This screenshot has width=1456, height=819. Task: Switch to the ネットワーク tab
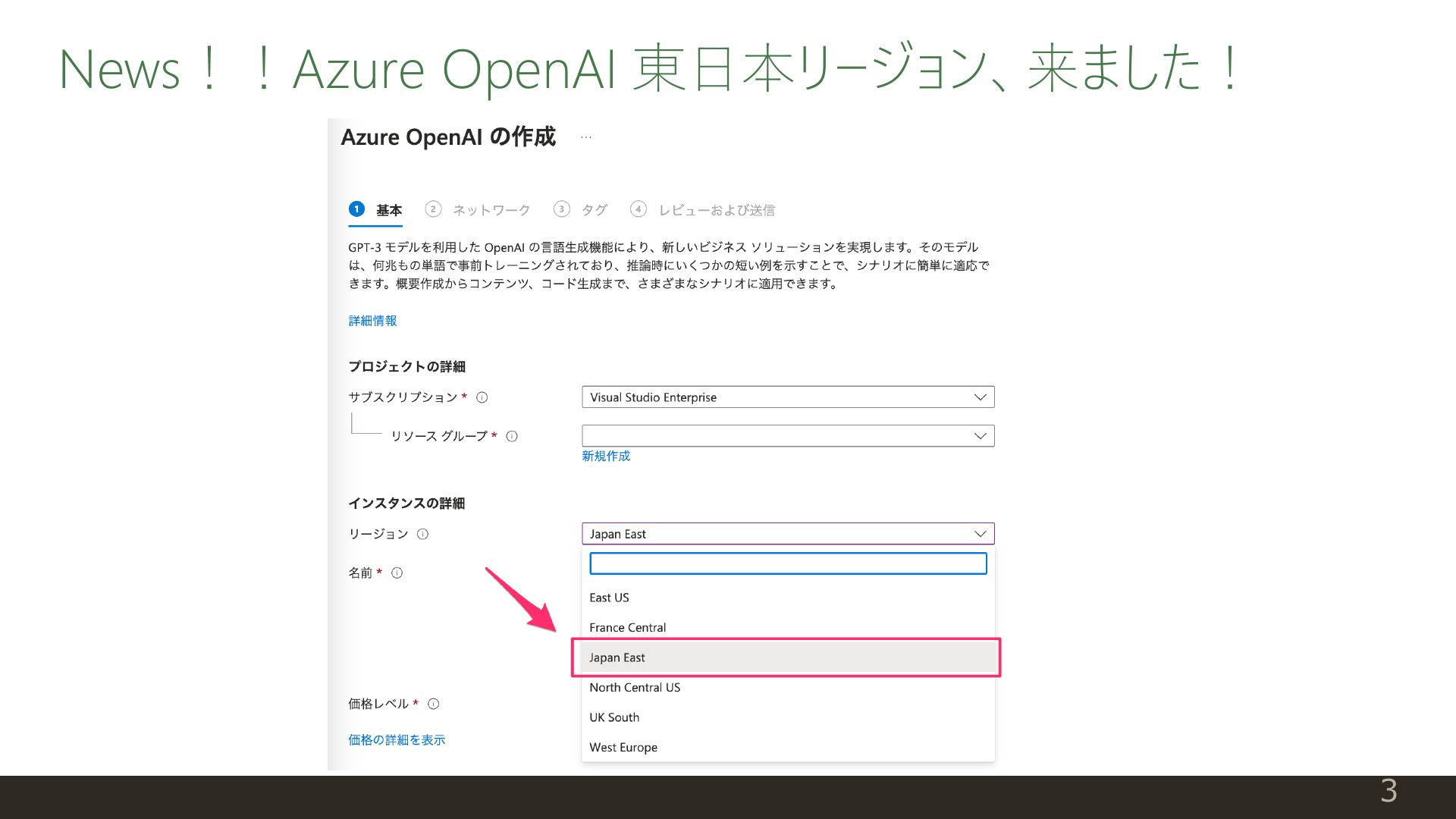click(478, 210)
